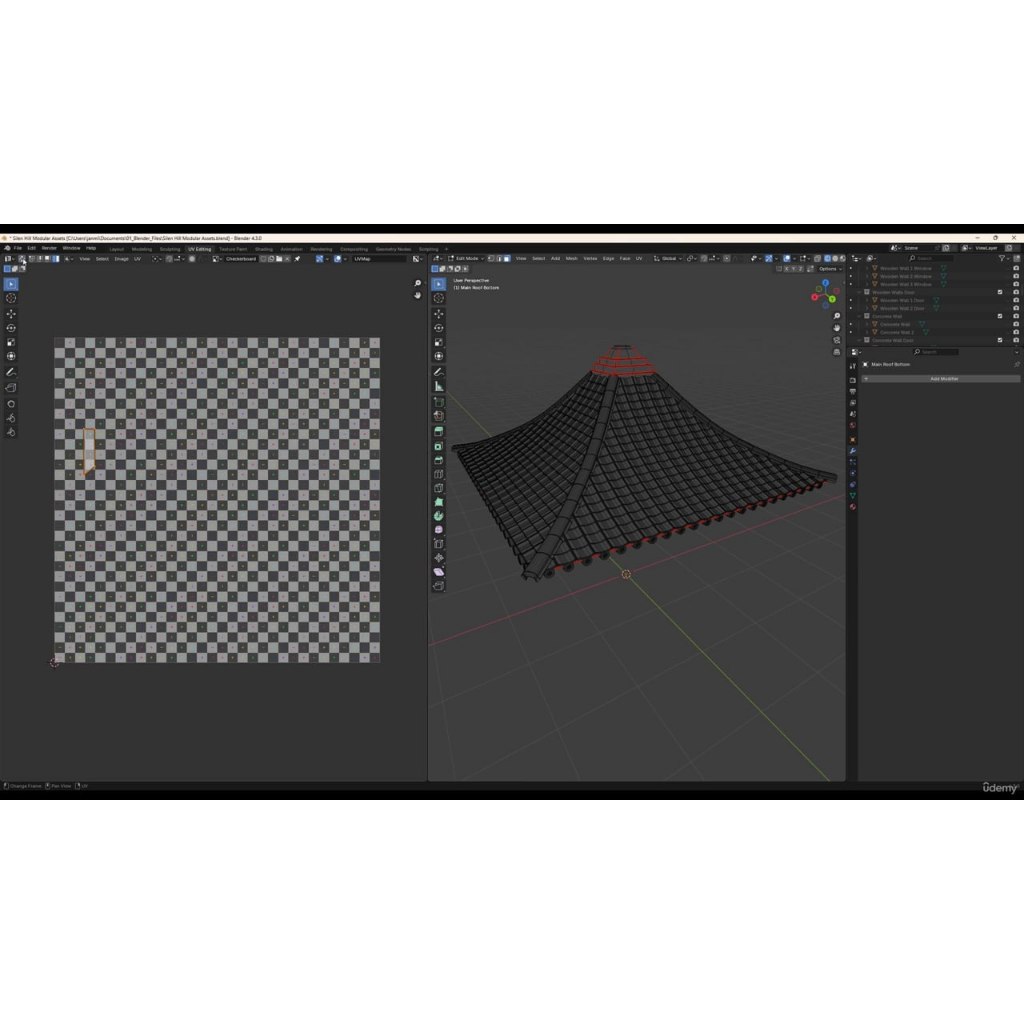The image size is (1024, 1024).
Task: Click the pan hand icon in UV editor
Action: click(418, 295)
